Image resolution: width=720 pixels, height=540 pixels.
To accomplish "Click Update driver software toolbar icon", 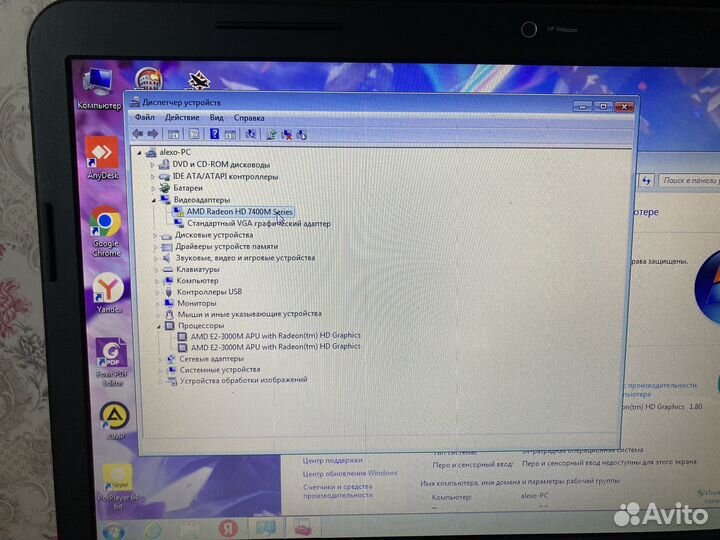I will point(271,135).
